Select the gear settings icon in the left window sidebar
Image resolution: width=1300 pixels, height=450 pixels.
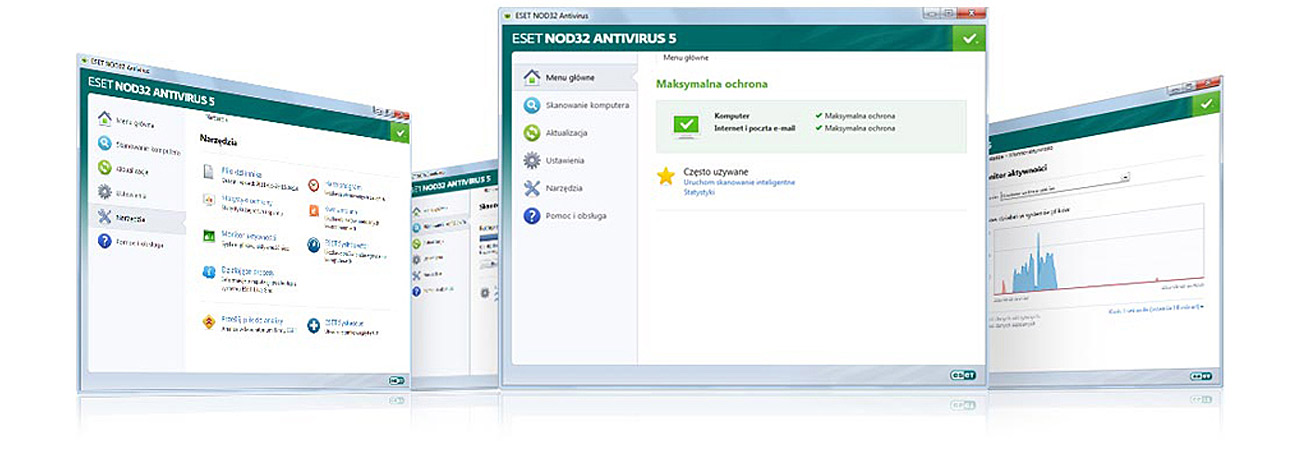tap(104, 192)
